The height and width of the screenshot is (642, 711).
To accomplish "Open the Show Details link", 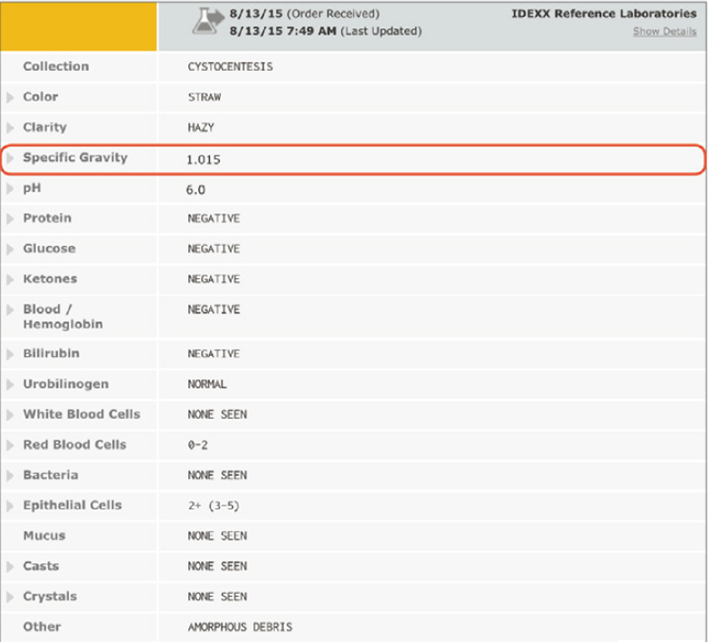I will pyautogui.click(x=664, y=31).
